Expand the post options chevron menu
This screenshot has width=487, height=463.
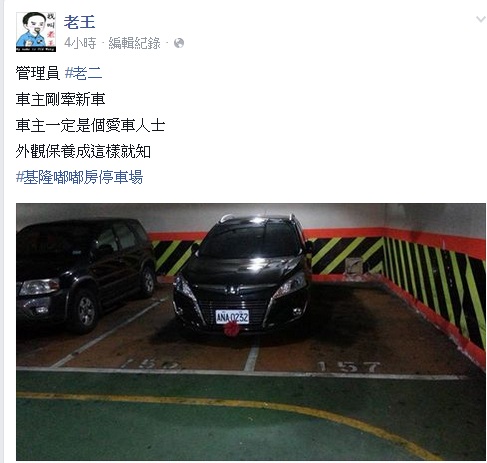(481, 19)
